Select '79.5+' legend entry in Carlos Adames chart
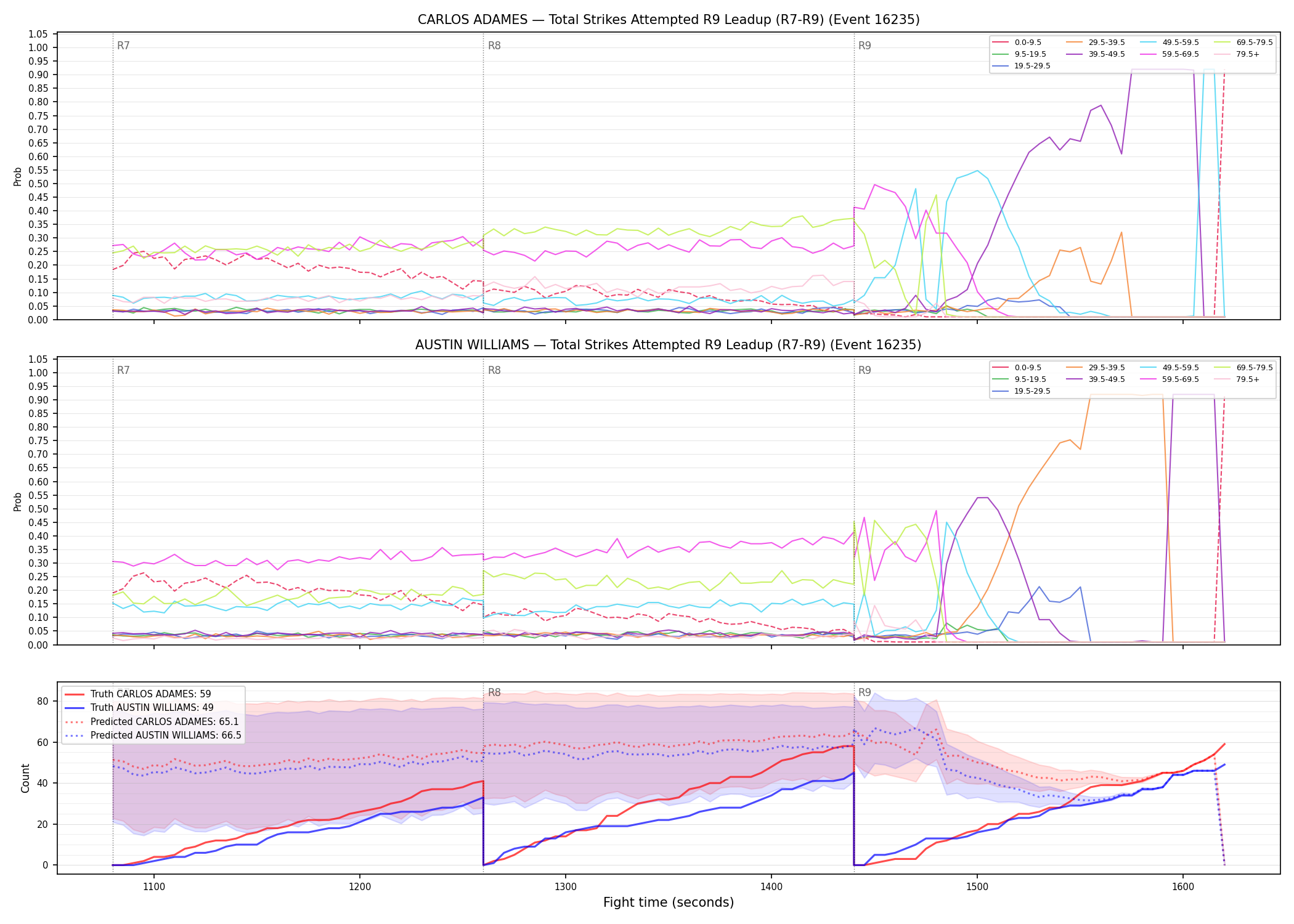The width and height of the screenshot is (1294, 924). pos(1237,54)
